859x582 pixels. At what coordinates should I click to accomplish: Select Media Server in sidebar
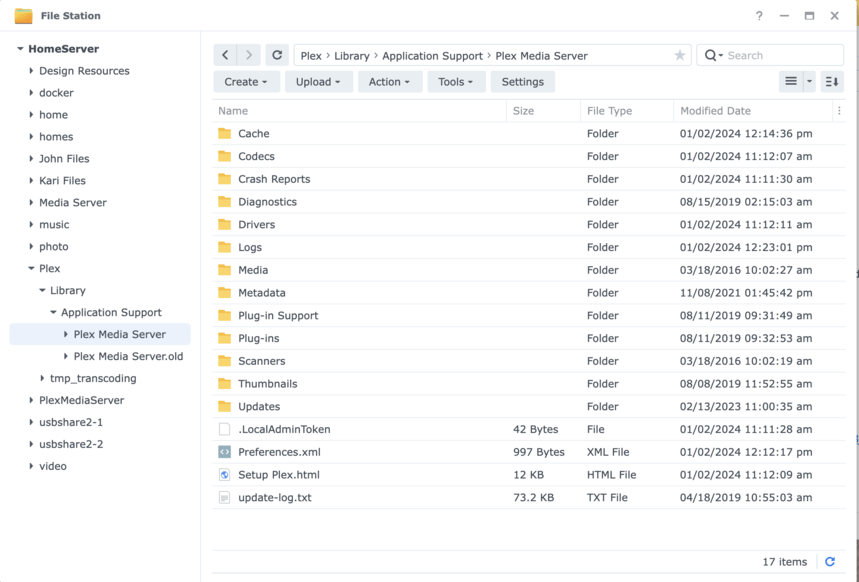(73, 202)
